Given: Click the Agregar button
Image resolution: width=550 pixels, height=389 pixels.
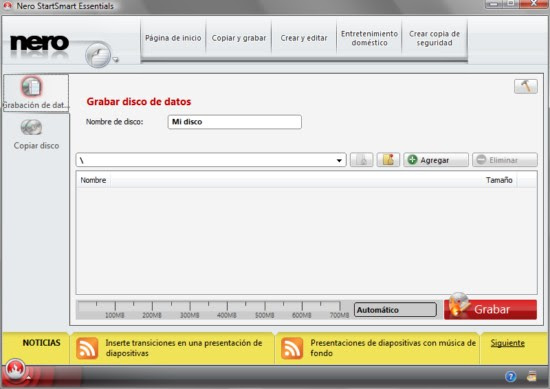Looking at the screenshot, I should click(436, 160).
